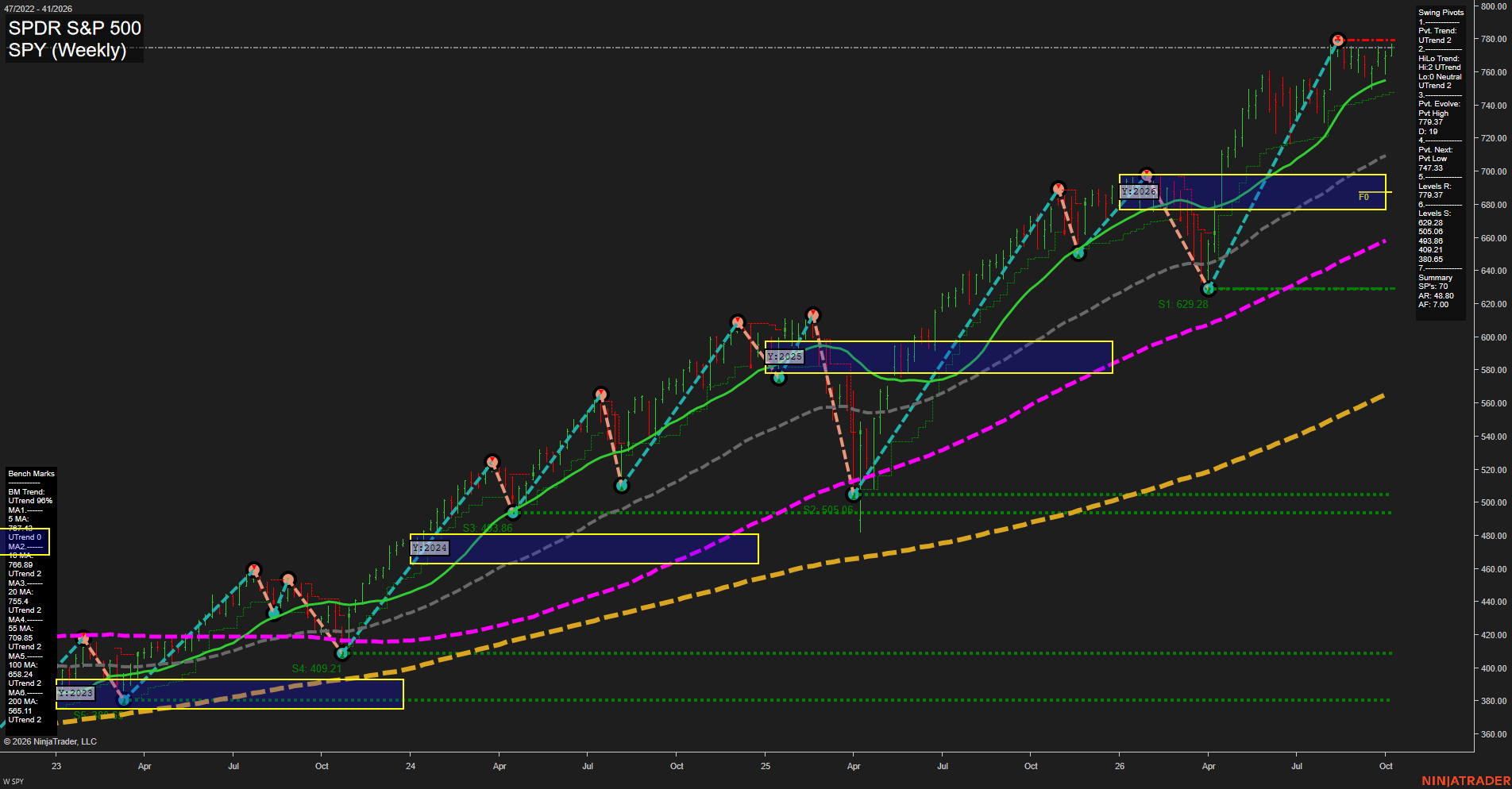Select the SPY (Weekly) symbol label
The height and width of the screenshot is (789, 1512).
point(67,50)
